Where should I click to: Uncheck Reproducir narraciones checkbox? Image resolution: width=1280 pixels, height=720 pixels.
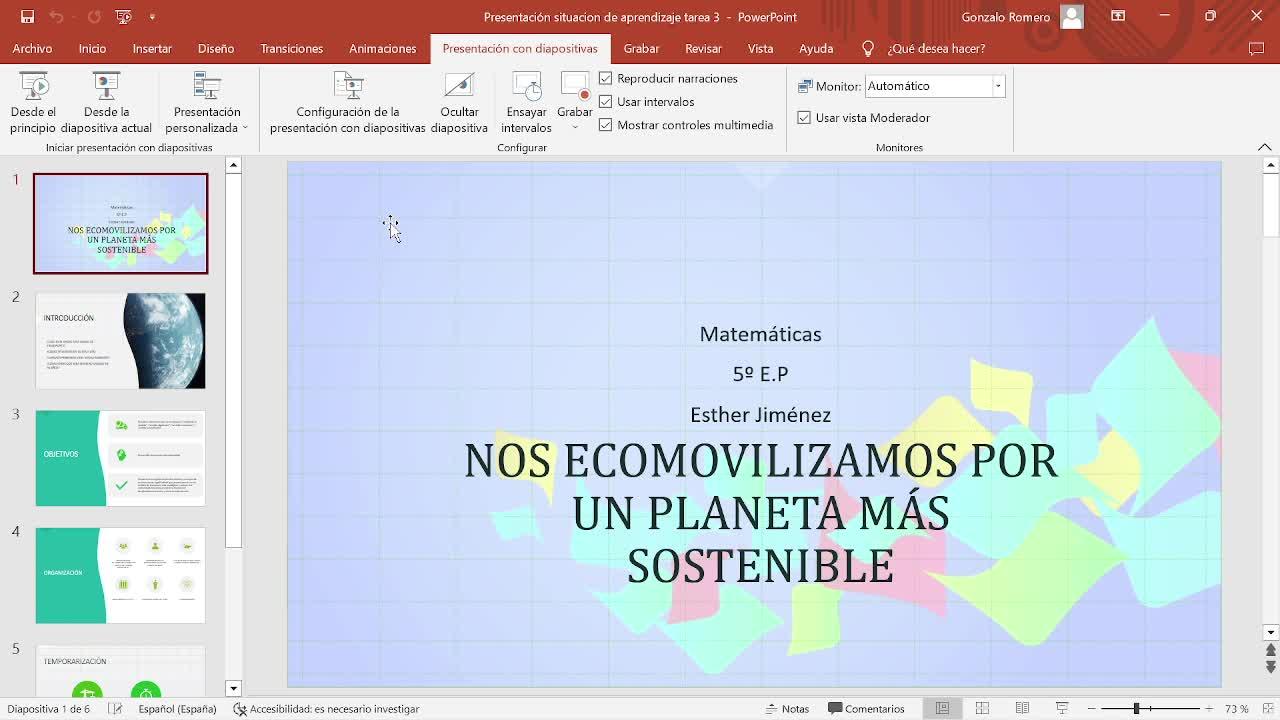pyautogui.click(x=606, y=78)
